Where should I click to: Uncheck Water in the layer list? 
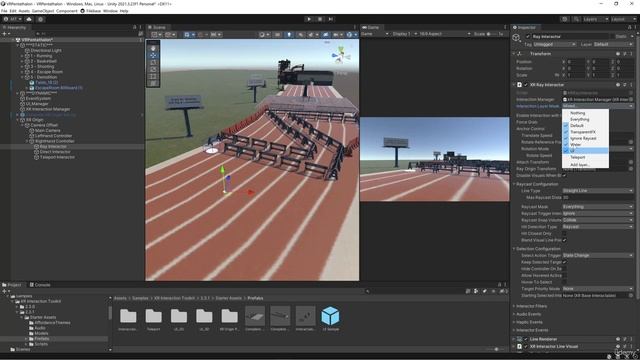point(585,144)
